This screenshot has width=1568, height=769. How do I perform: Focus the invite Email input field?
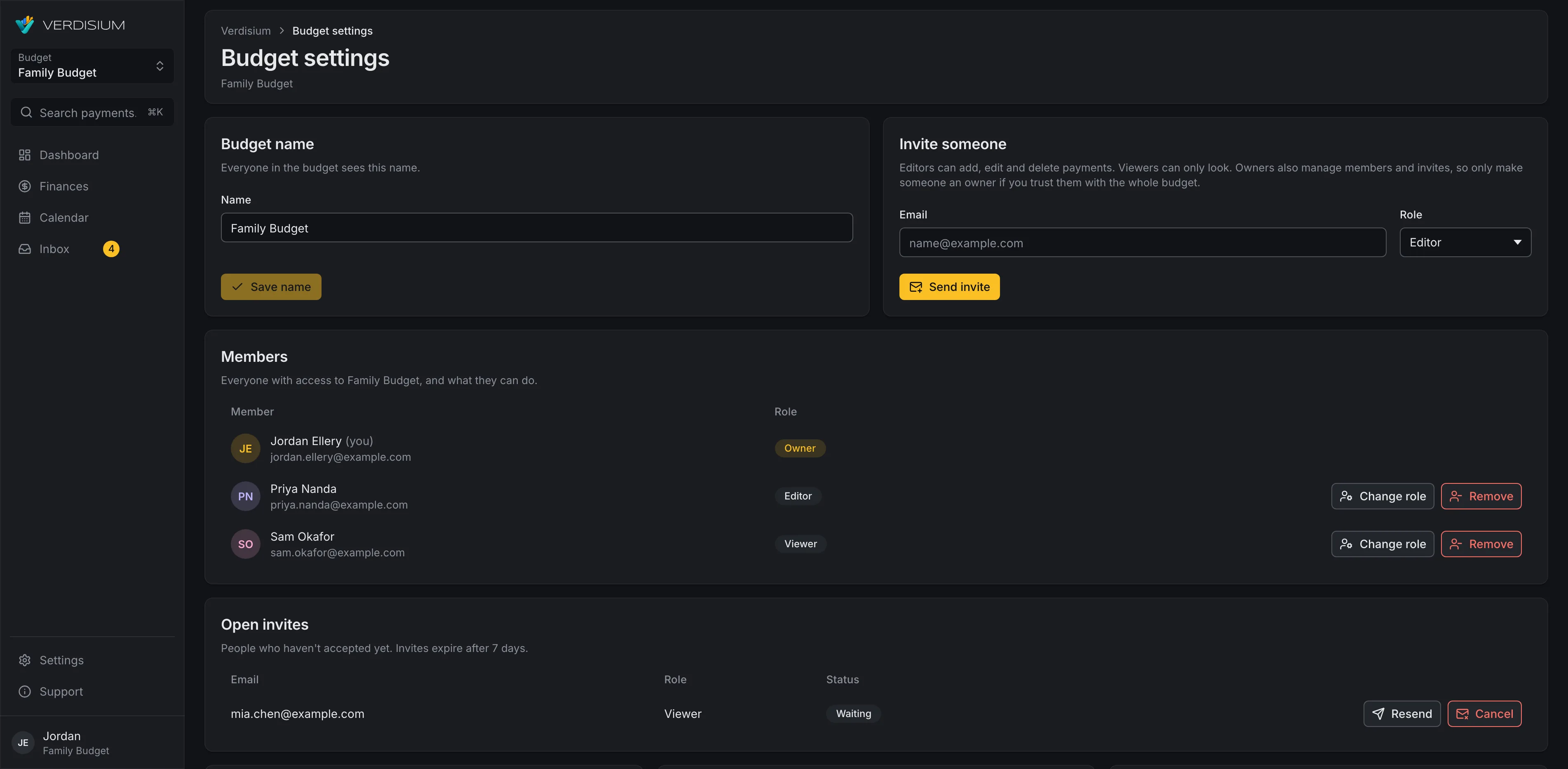click(1143, 243)
